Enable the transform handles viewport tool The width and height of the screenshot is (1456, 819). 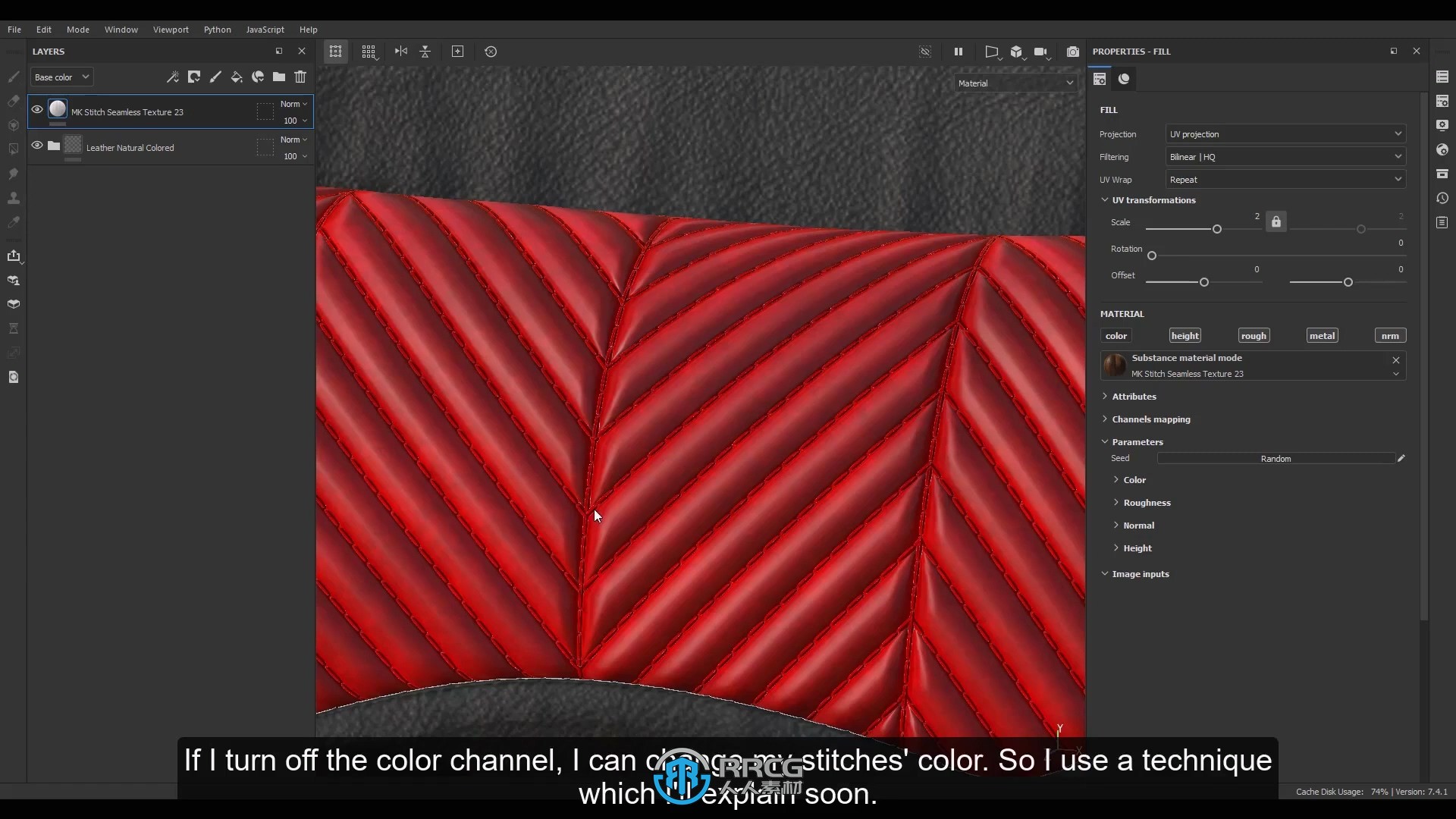click(x=336, y=52)
